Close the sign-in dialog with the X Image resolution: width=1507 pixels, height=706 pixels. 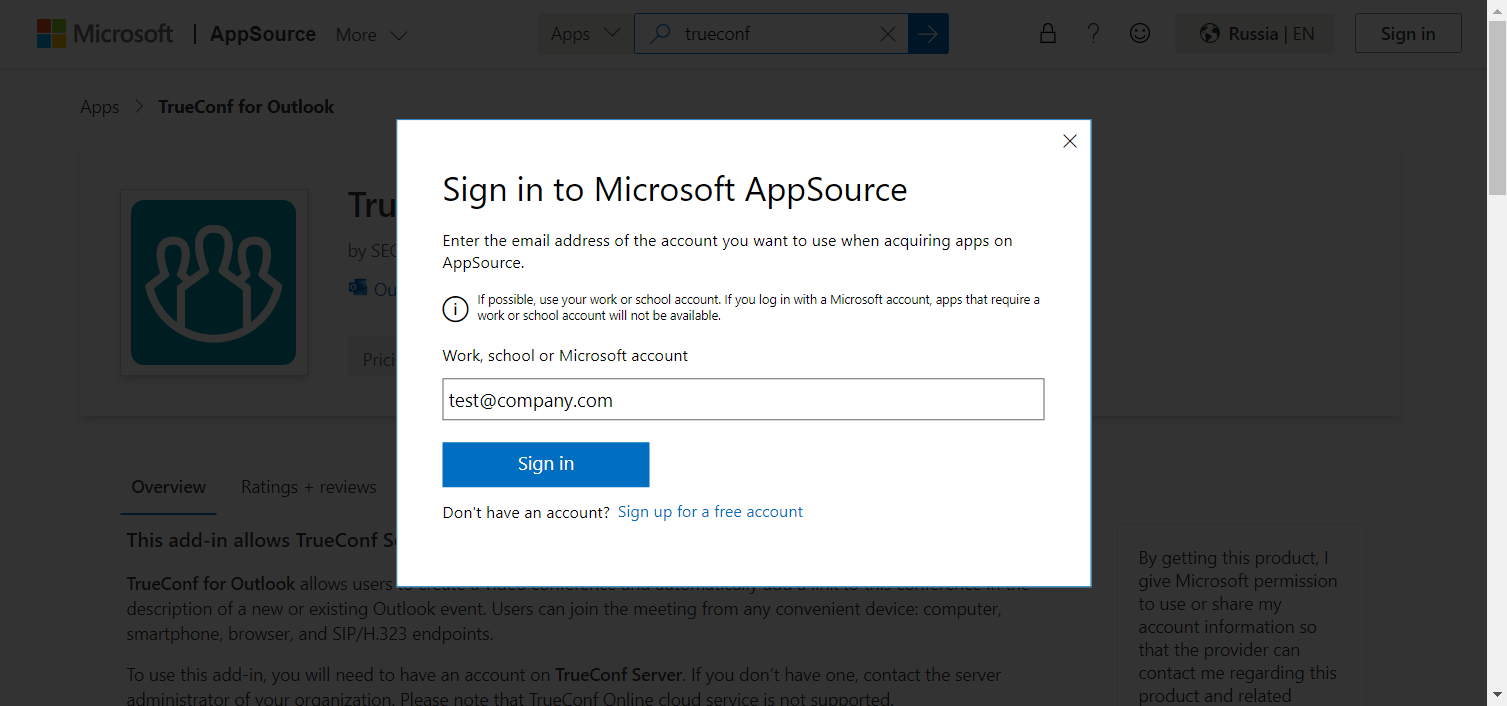1069,142
